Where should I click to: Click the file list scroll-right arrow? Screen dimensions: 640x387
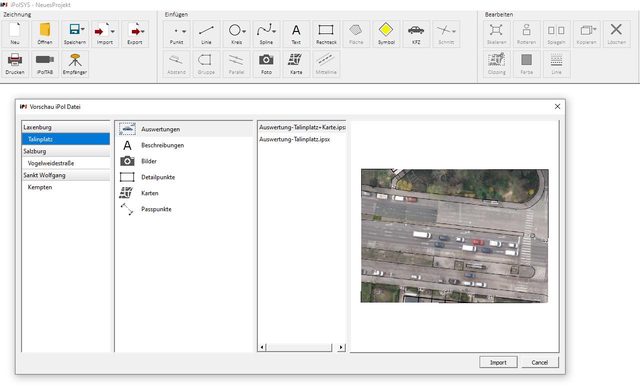pos(341,347)
